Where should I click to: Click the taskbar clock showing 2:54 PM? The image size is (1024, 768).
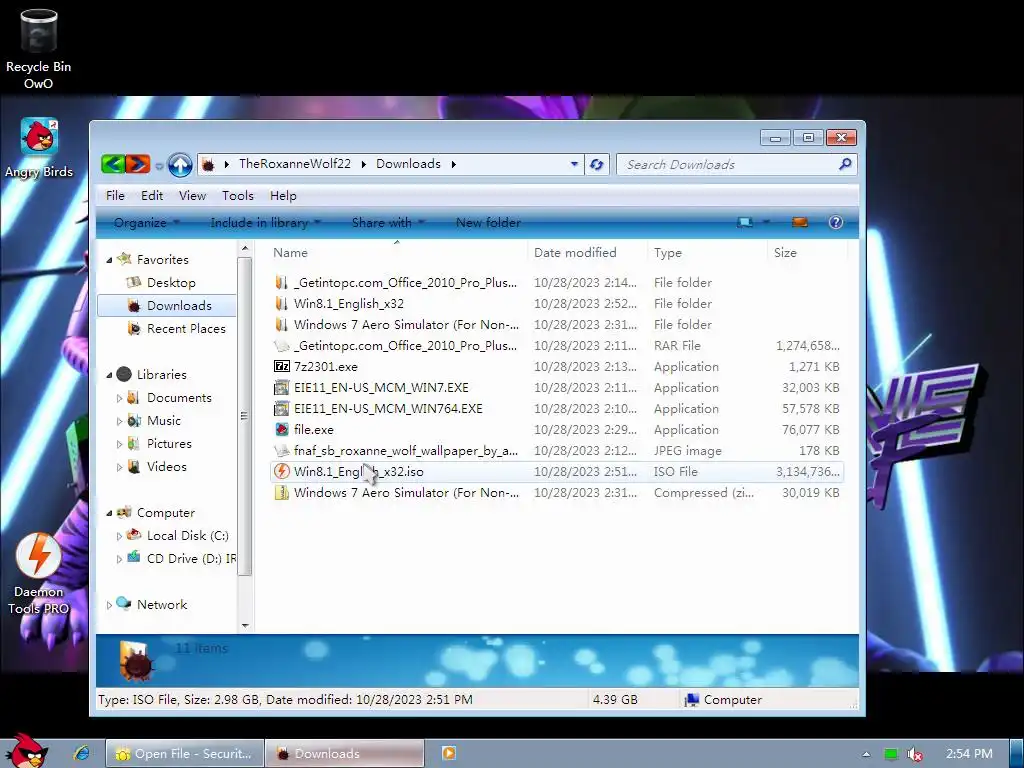coord(969,754)
